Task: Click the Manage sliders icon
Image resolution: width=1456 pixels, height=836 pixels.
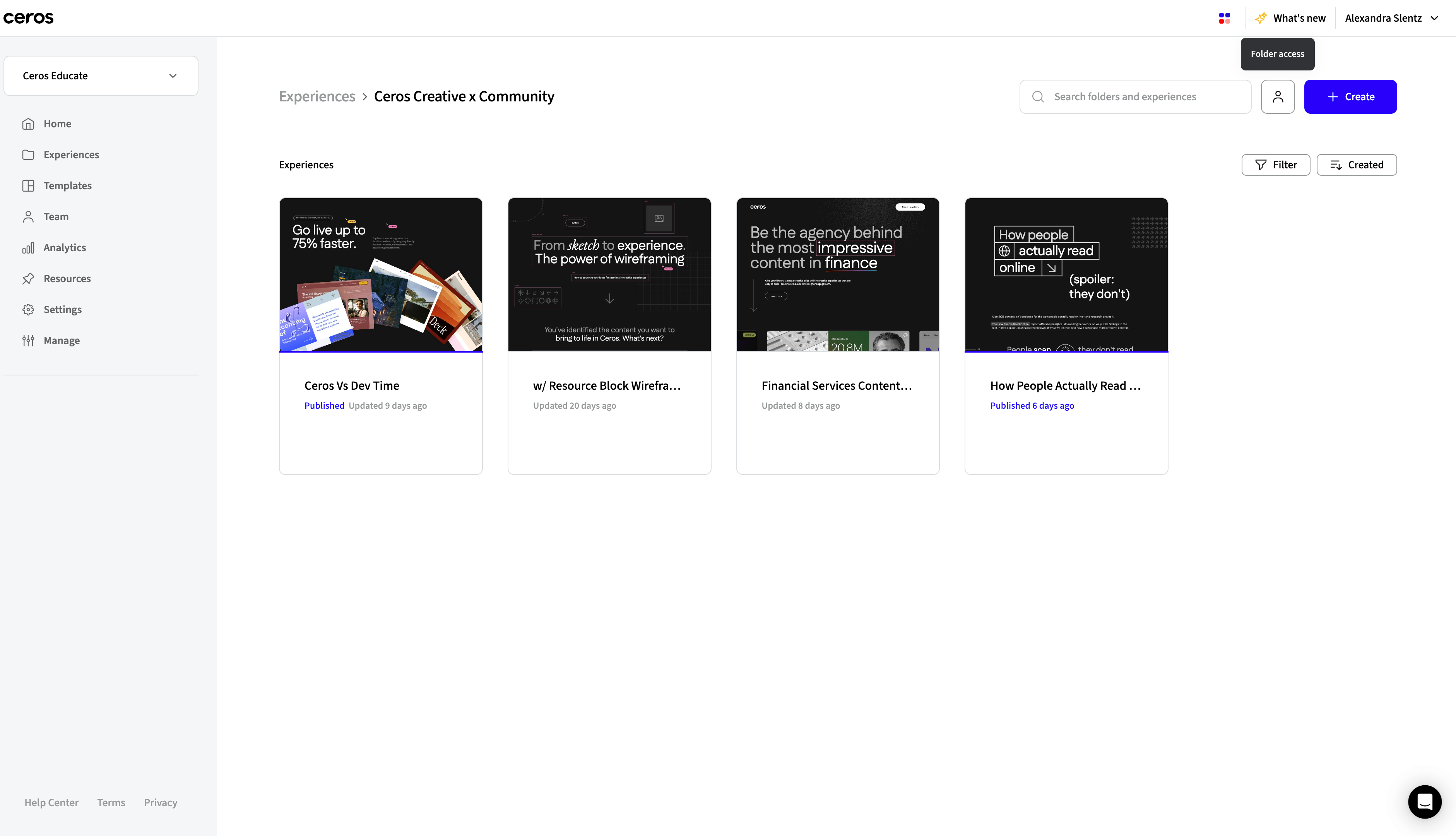Action: pyautogui.click(x=28, y=341)
